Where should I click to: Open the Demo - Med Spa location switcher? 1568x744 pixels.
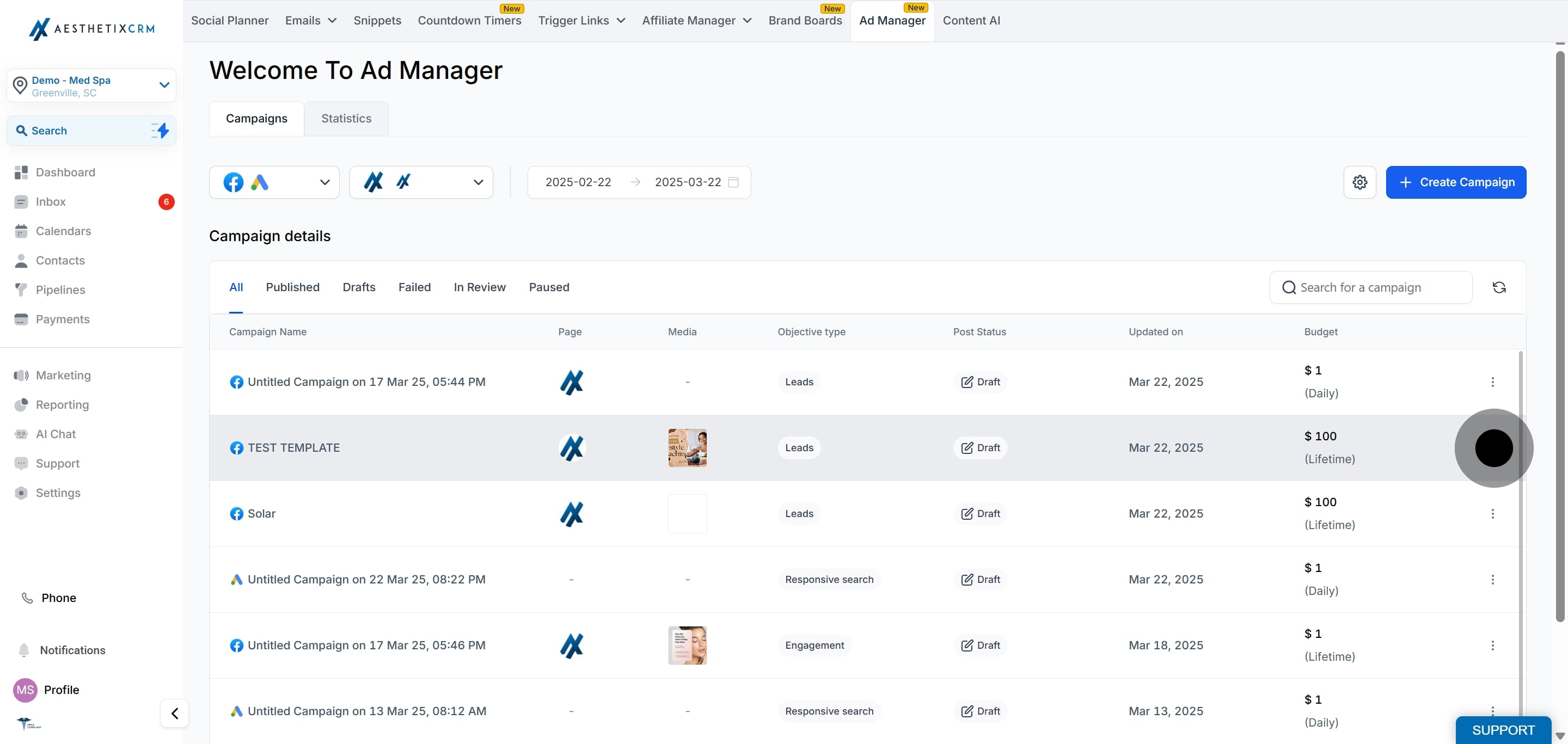point(91,86)
